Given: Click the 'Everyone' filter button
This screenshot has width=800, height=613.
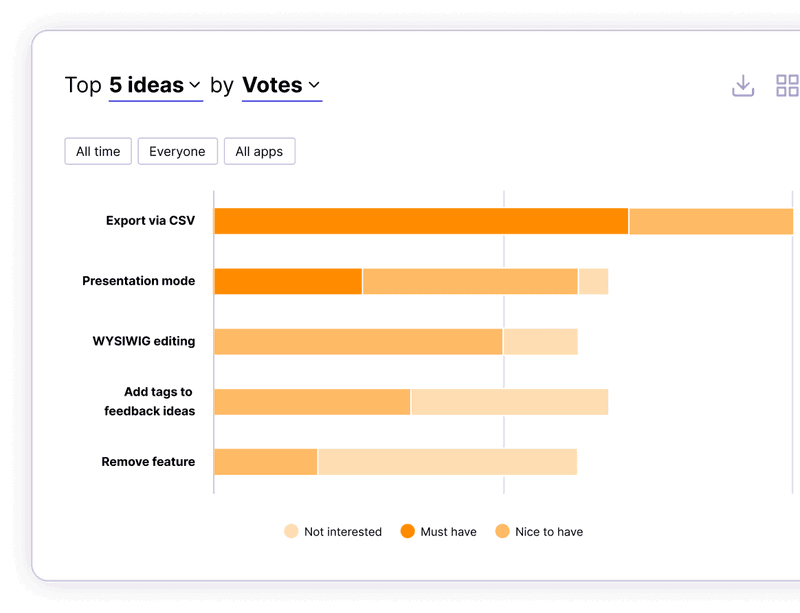Looking at the screenshot, I should 177,152.
